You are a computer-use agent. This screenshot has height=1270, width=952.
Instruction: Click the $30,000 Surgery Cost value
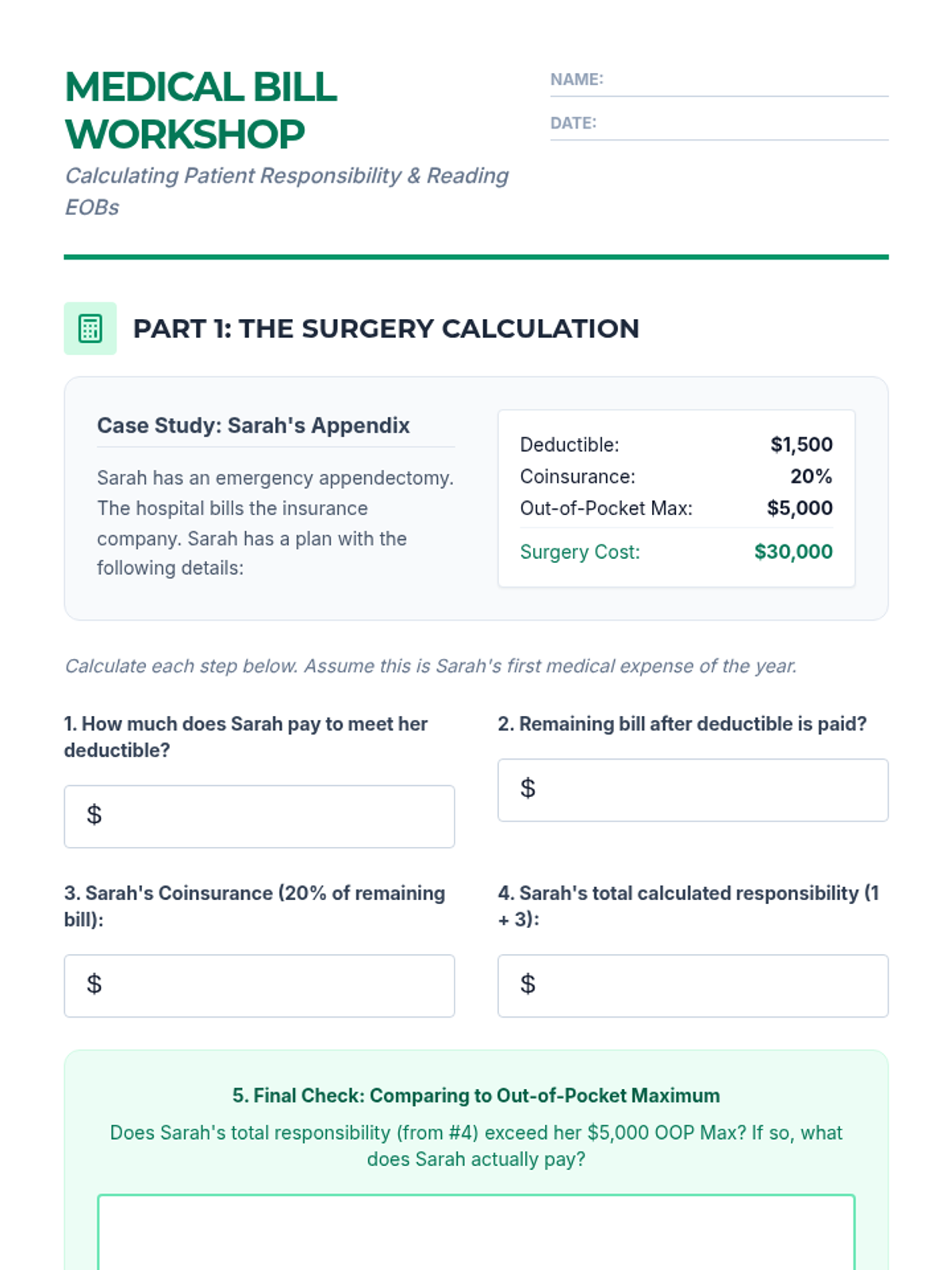pyautogui.click(x=793, y=552)
